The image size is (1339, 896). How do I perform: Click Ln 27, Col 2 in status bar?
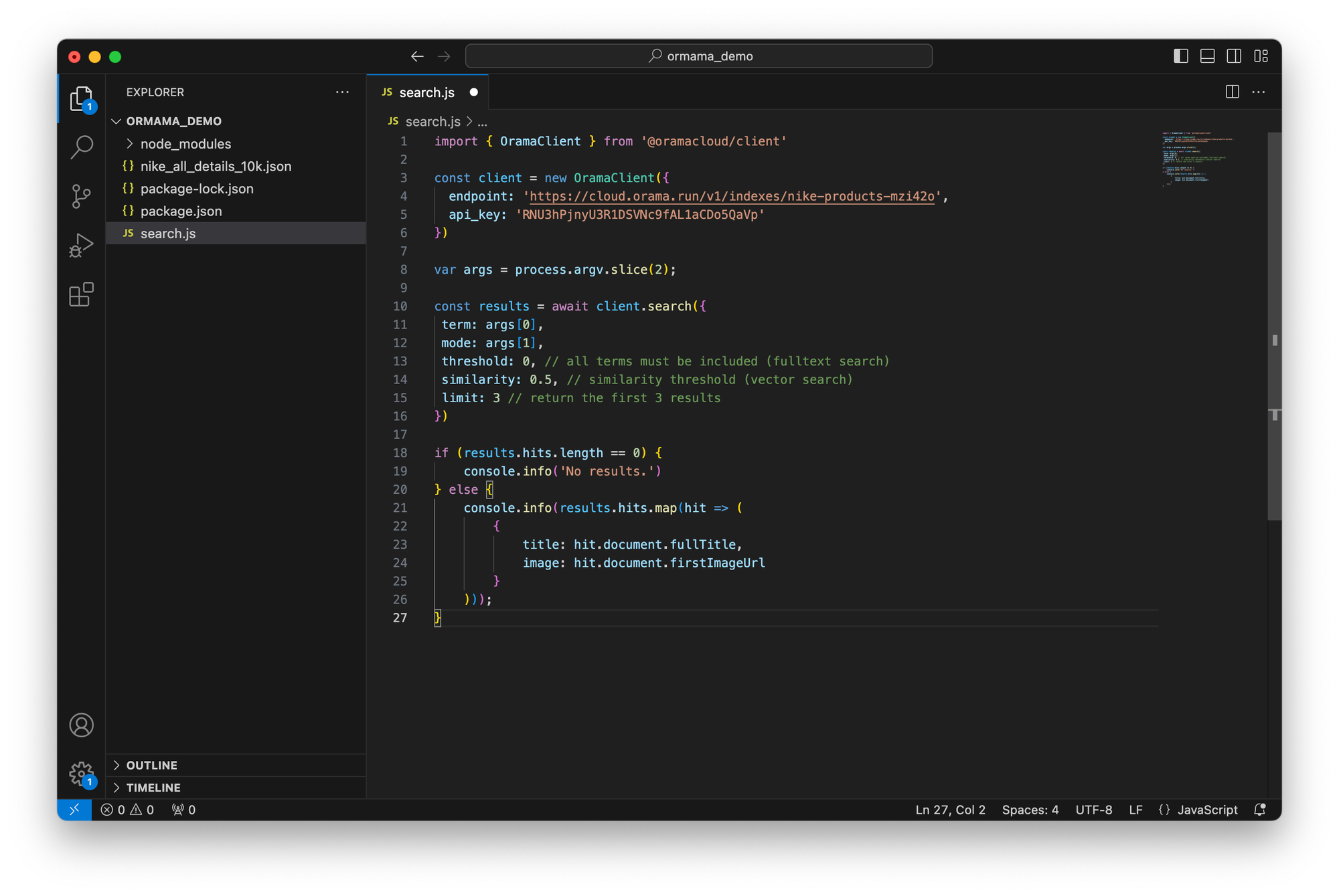[x=950, y=810]
